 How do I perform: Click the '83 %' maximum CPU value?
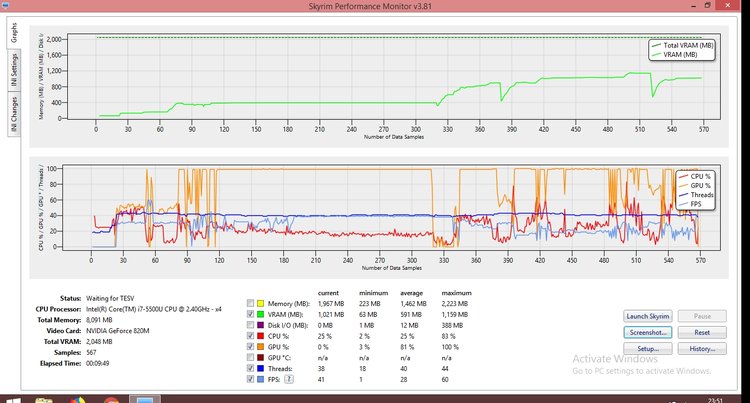[x=448, y=336]
